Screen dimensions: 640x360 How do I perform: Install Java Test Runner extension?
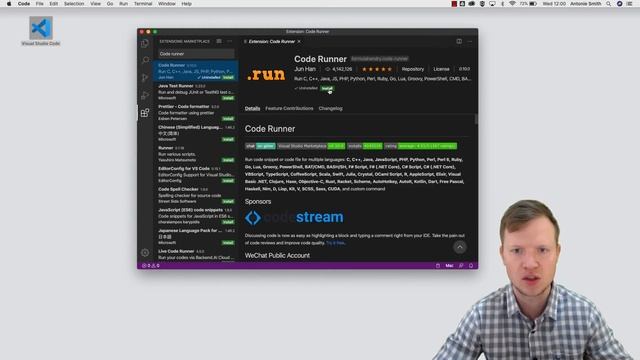click(228, 98)
